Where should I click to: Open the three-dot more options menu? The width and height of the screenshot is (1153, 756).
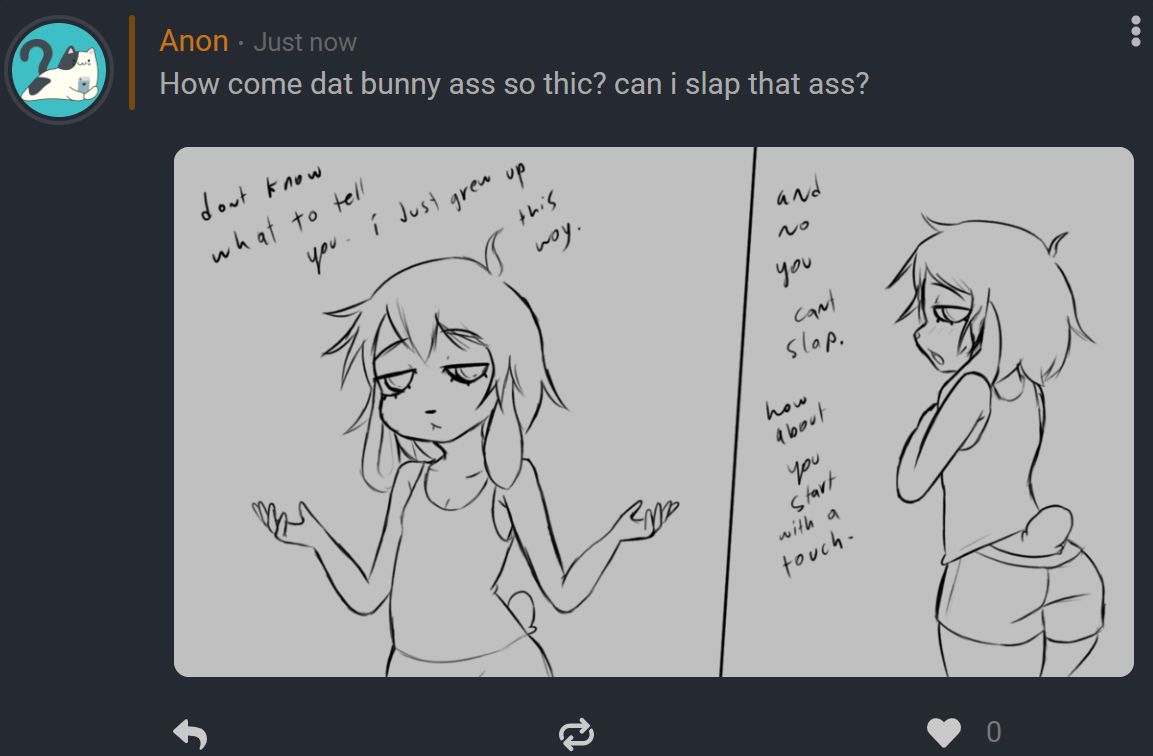pos(1135,32)
